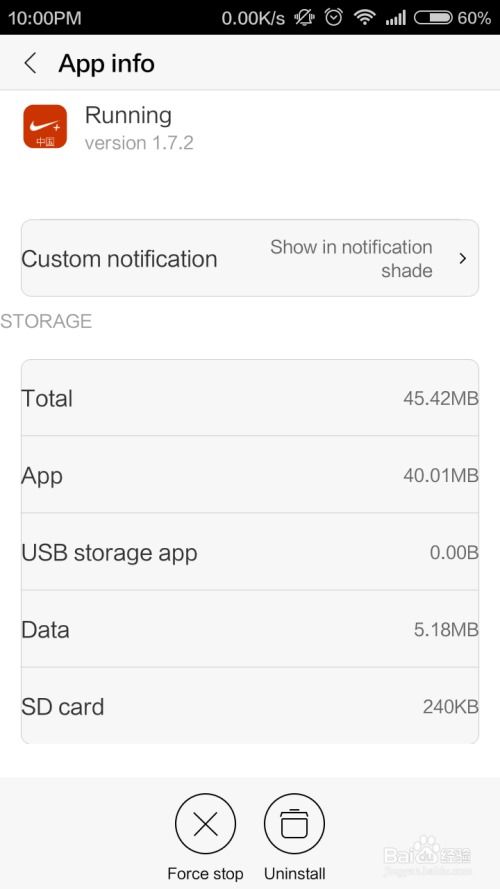Expand Custom notification chevron arrow
The height and width of the screenshot is (889, 500).
463,259
